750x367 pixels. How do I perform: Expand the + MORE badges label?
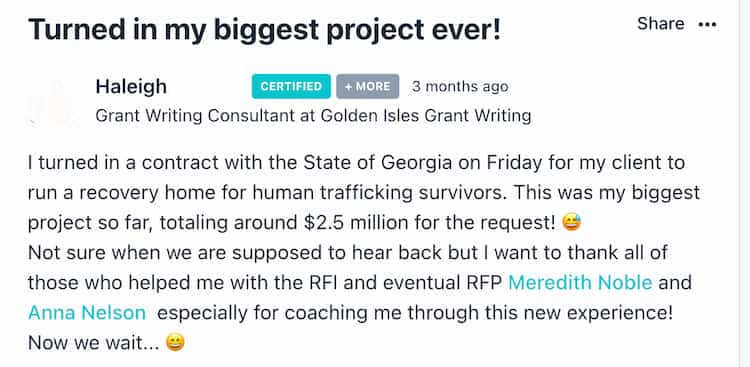(x=367, y=87)
